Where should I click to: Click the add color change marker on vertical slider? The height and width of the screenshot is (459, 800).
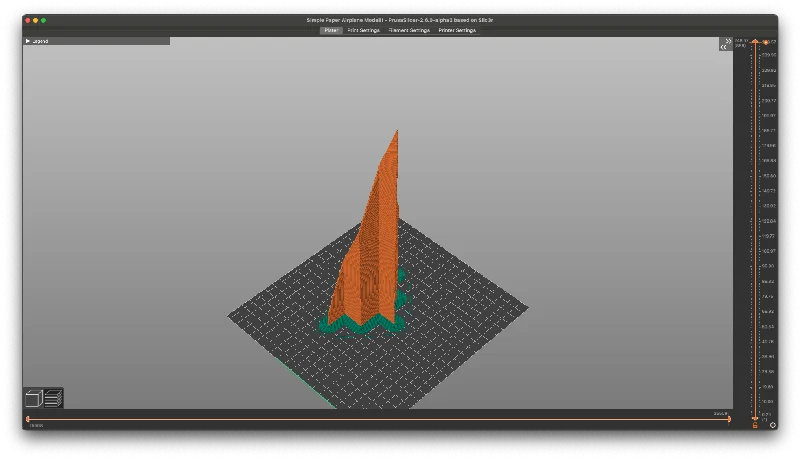coord(765,42)
